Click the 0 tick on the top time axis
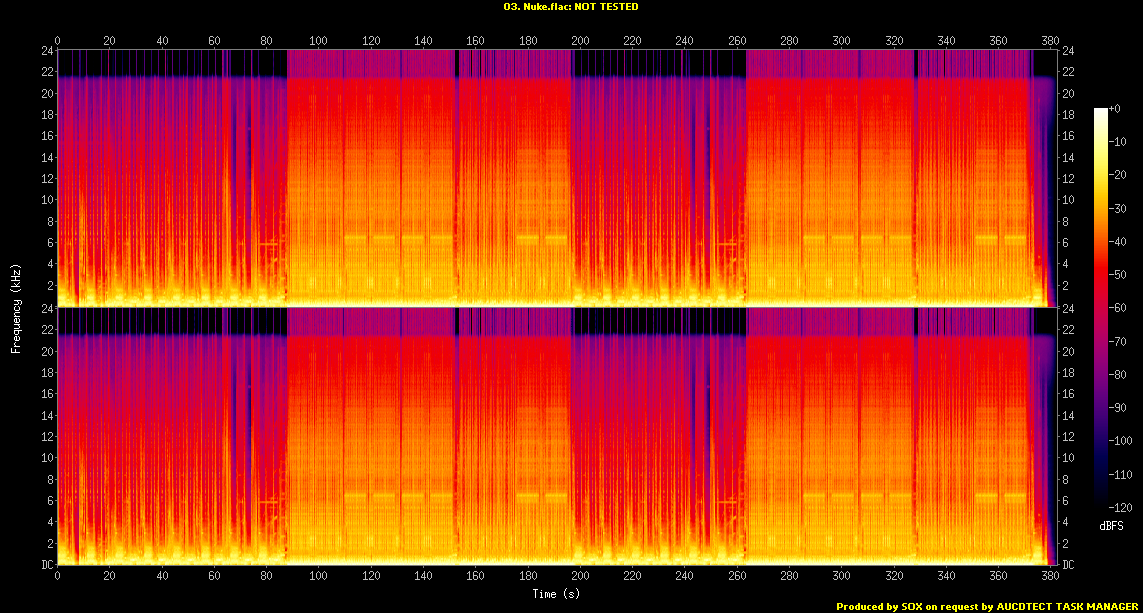1143x613 pixels. click(58, 41)
